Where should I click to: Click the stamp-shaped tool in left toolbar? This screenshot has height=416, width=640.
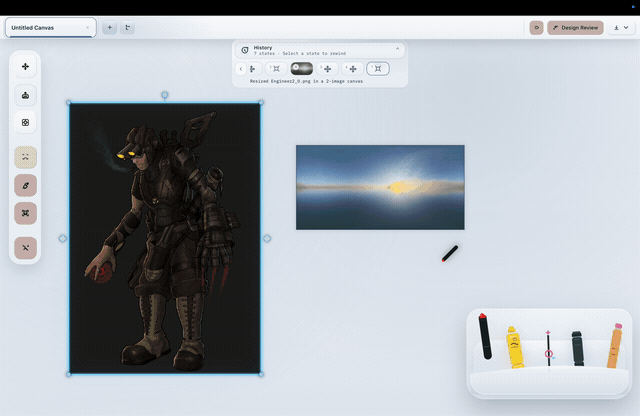[x=25, y=96]
